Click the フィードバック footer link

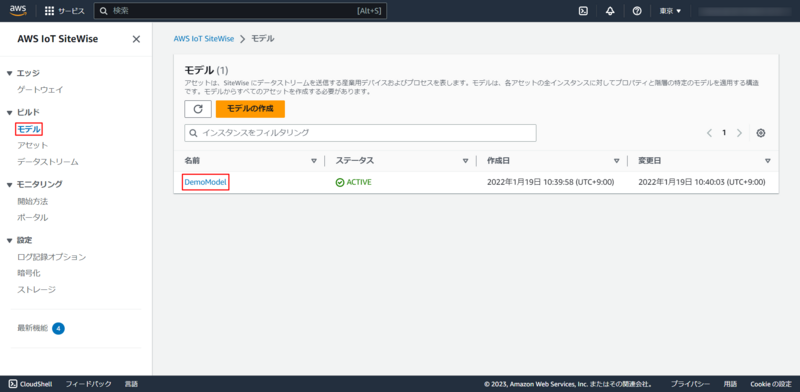coord(88,384)
